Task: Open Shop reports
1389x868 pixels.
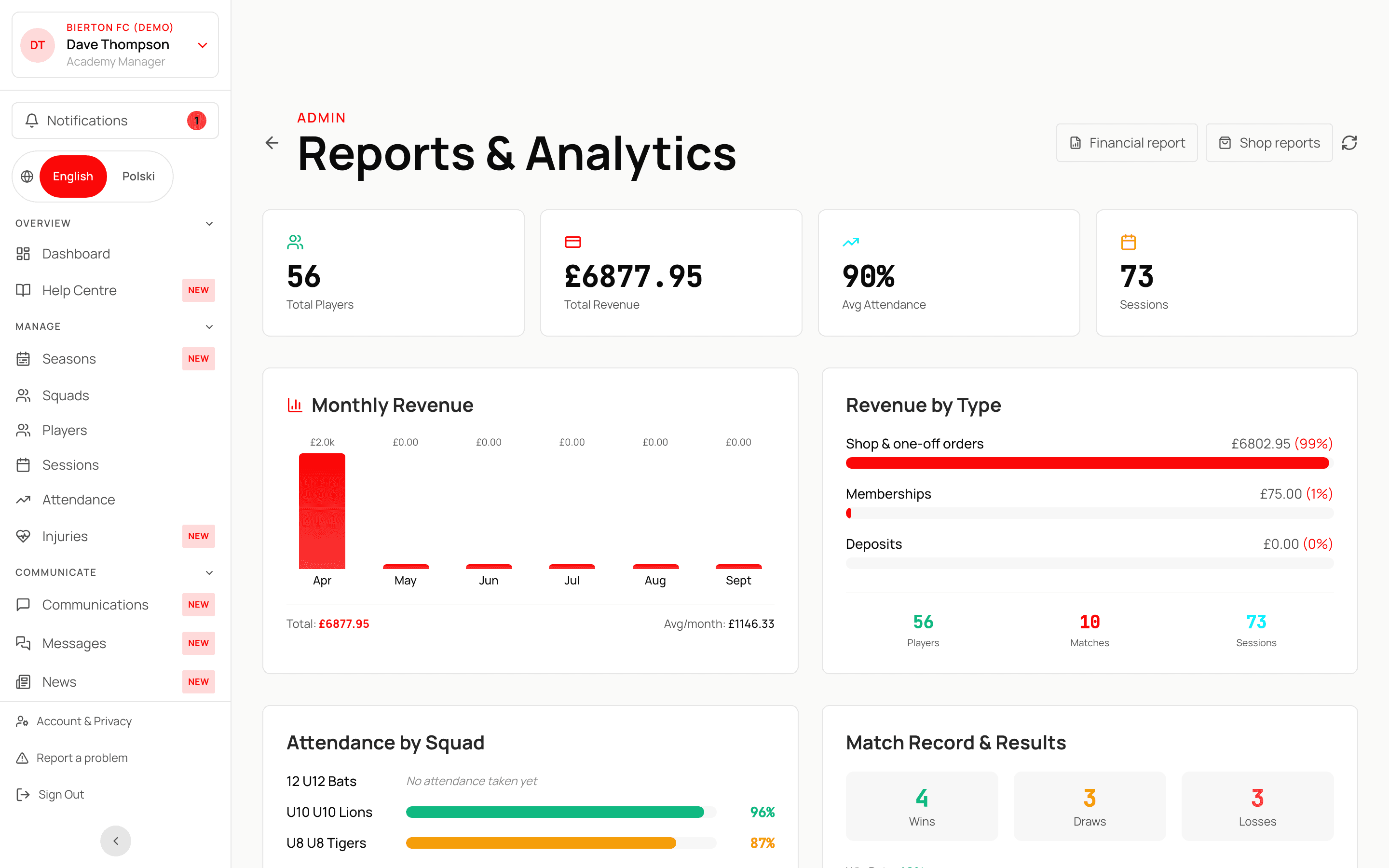Action: pos(1269,143)
